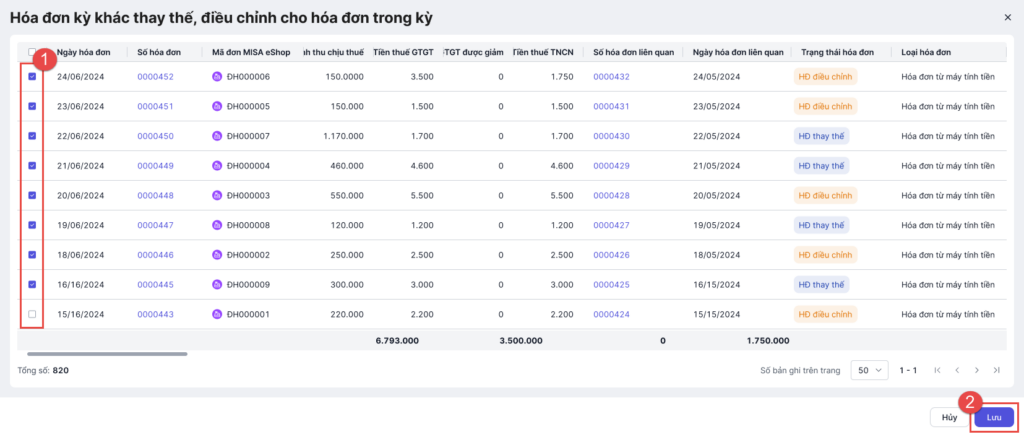Jump to first page arrow
Image resolution: width=1024 pixels, height=437 pixels.
click(x=937, y=370)
